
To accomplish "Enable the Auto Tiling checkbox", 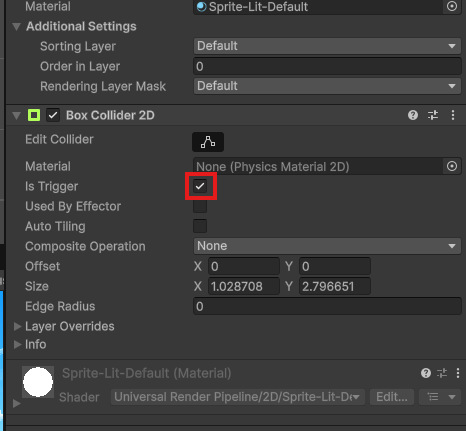I will point(200,226).
